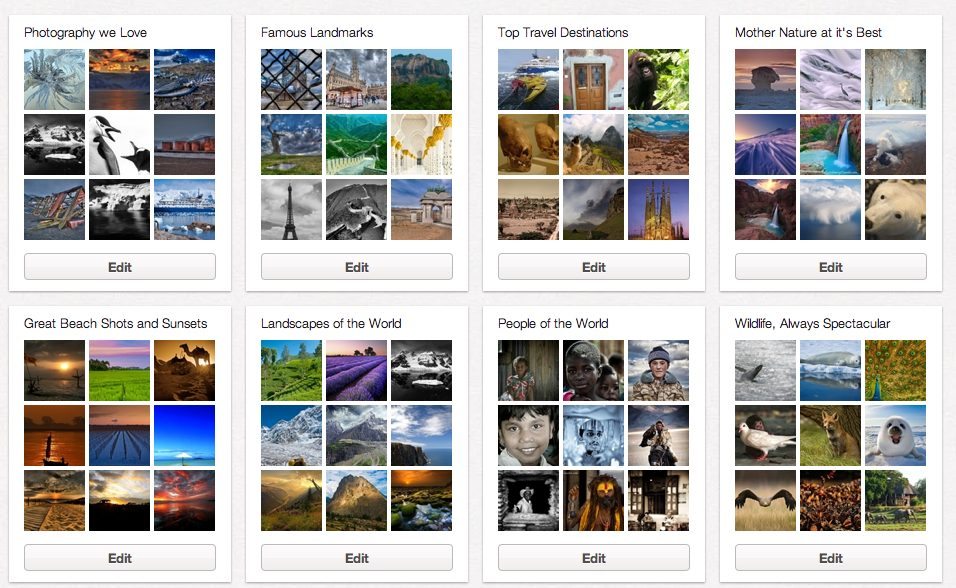Open the Photography we Love board title

[x=85, y=32]
